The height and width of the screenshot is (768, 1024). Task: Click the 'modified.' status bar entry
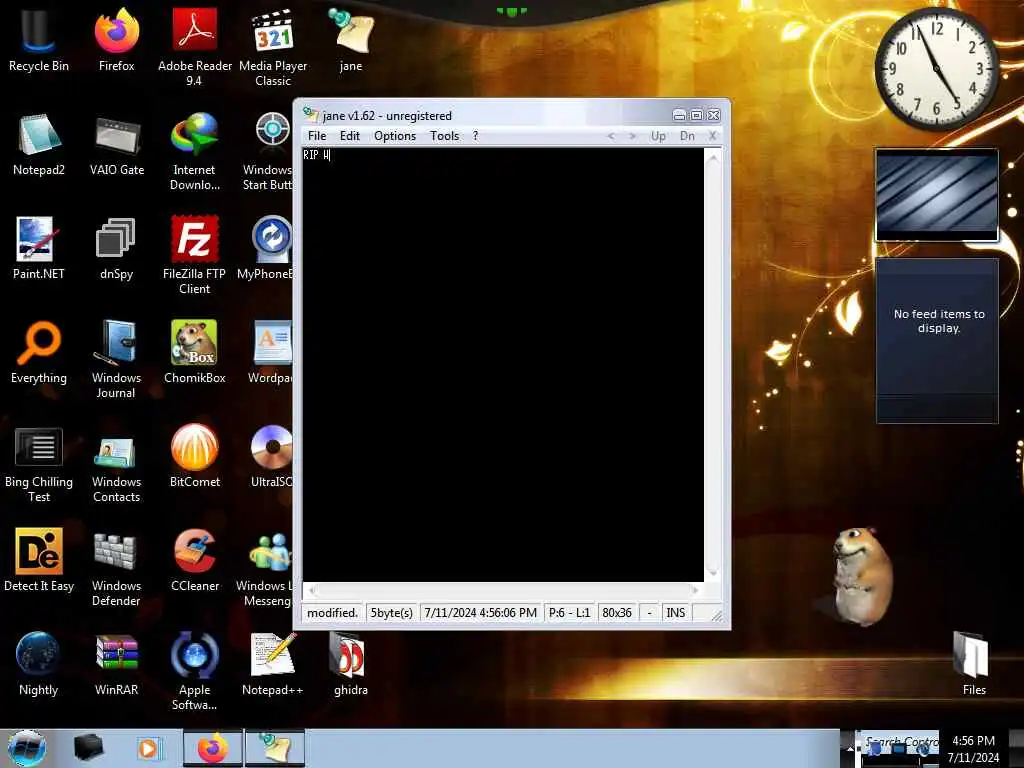pos(332,613)
